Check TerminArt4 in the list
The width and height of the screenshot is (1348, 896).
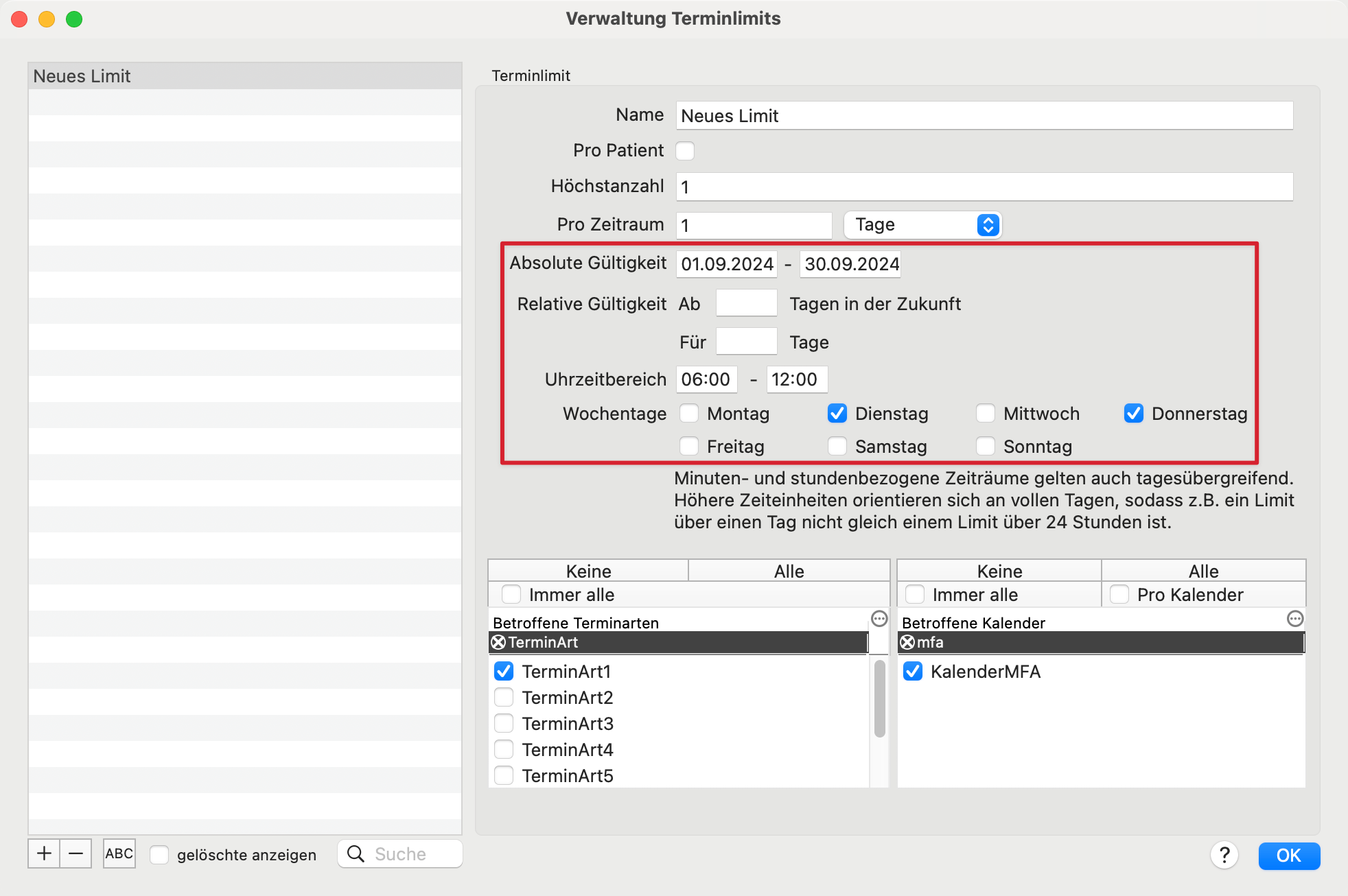504,749
